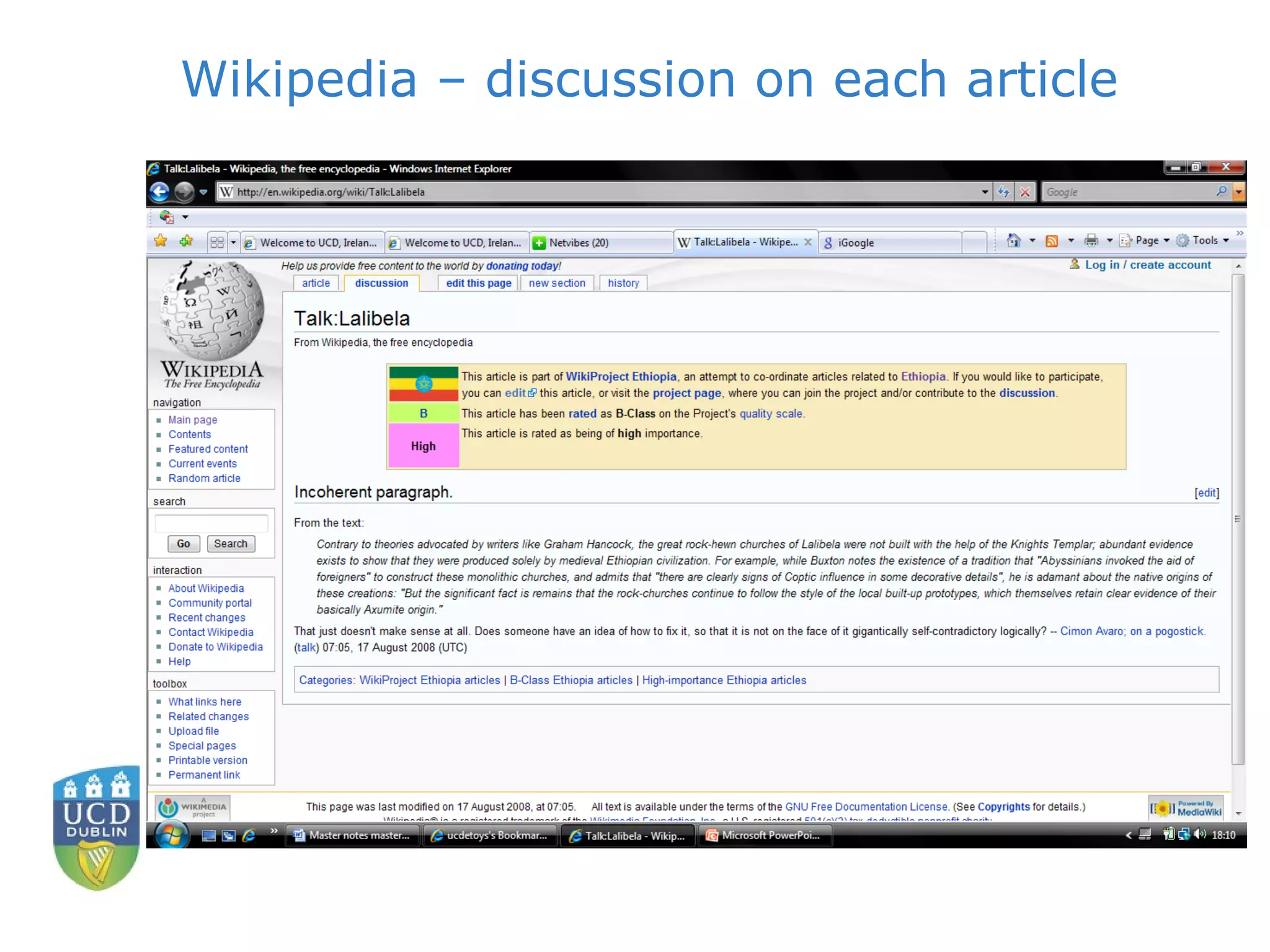Expand the feeds dropdown arrow
The height and width of the screenshot is (952, 1270).
point(1071,240)
